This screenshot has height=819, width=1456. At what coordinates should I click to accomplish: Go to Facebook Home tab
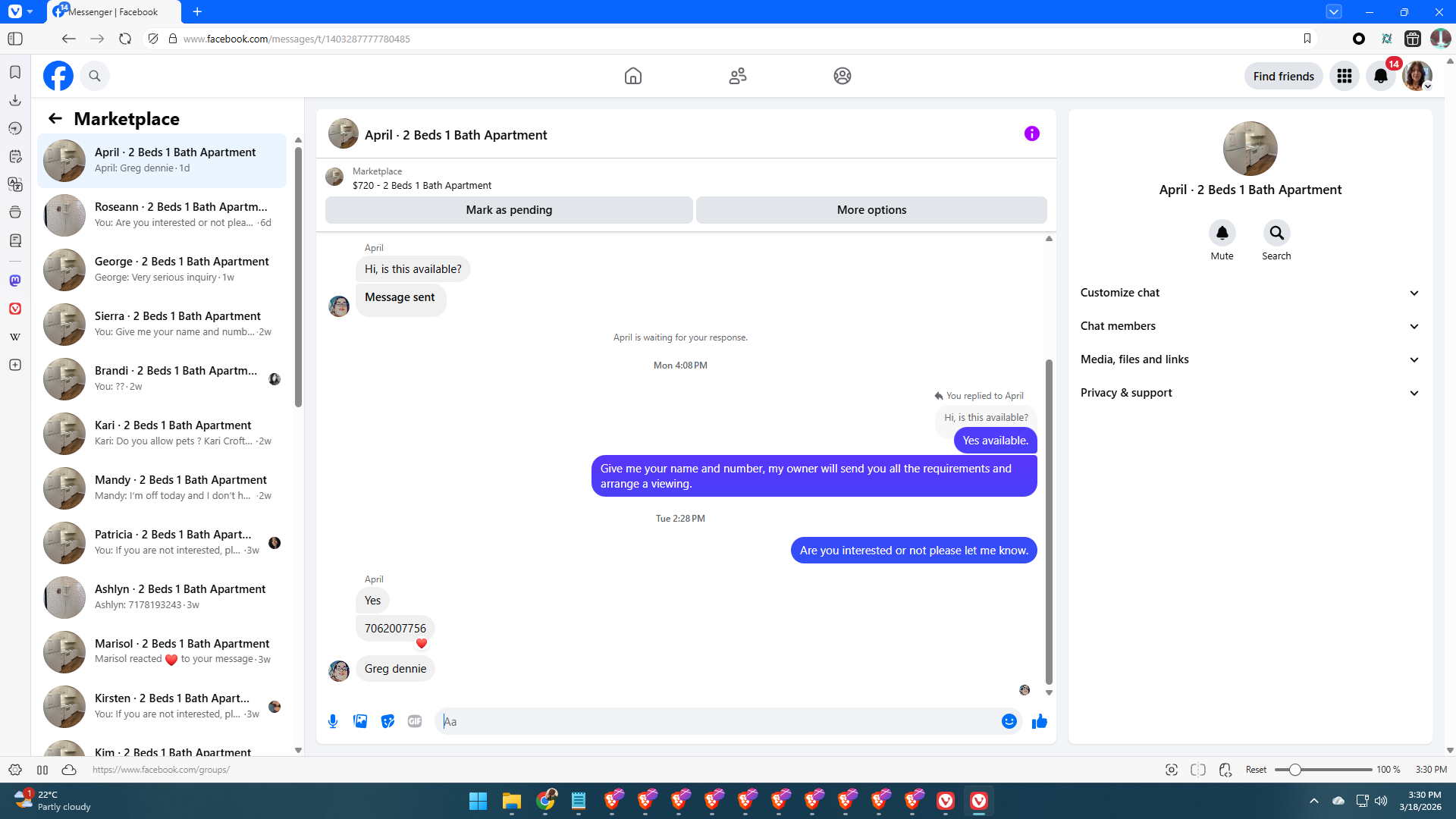coord(632,76)
